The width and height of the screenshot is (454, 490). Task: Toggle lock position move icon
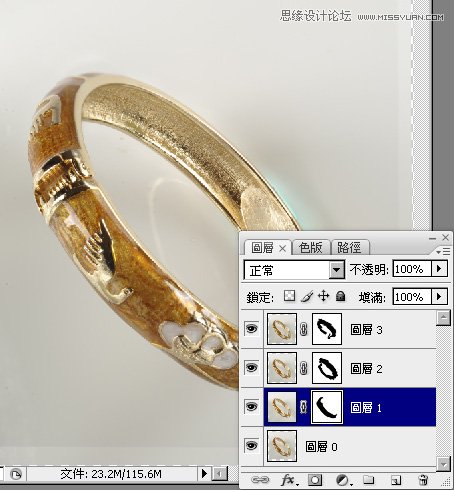point(323,296)
